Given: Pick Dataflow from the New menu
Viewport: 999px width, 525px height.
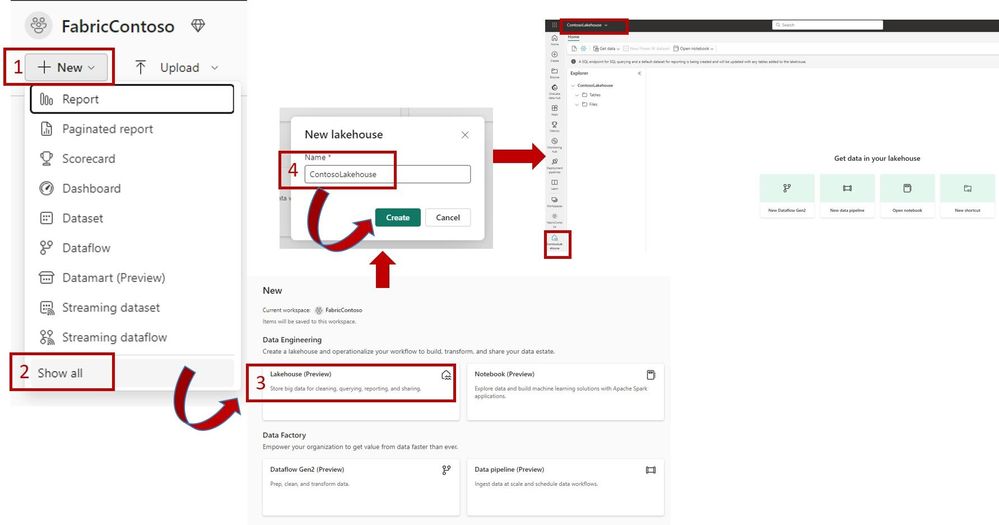Looking at the screenshot, I should [132, 248].
